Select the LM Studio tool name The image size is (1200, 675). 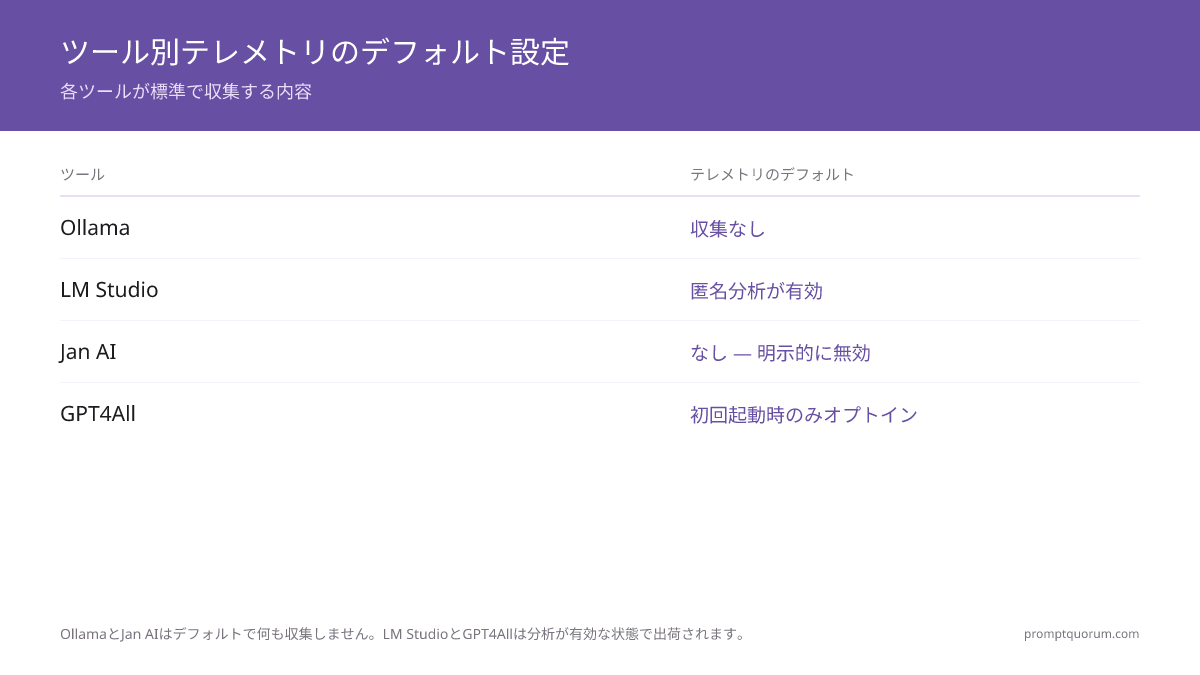(109, 290)
